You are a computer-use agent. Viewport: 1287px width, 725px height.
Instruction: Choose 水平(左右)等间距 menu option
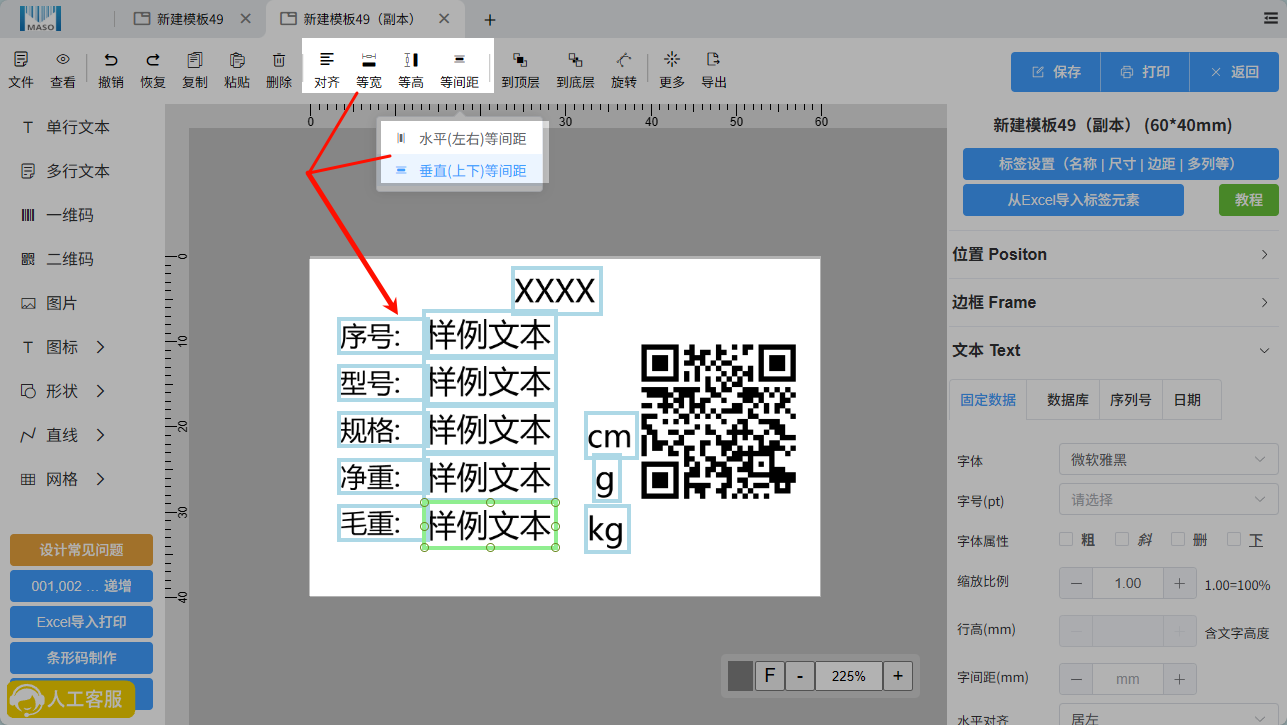pyautogui.click(x=461, y=139)
